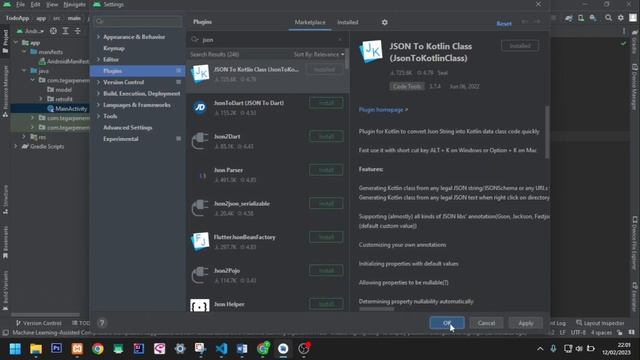640x360 pixels.
Task: Open the Gradle tool window on right edge
Action: pos(635,41)
